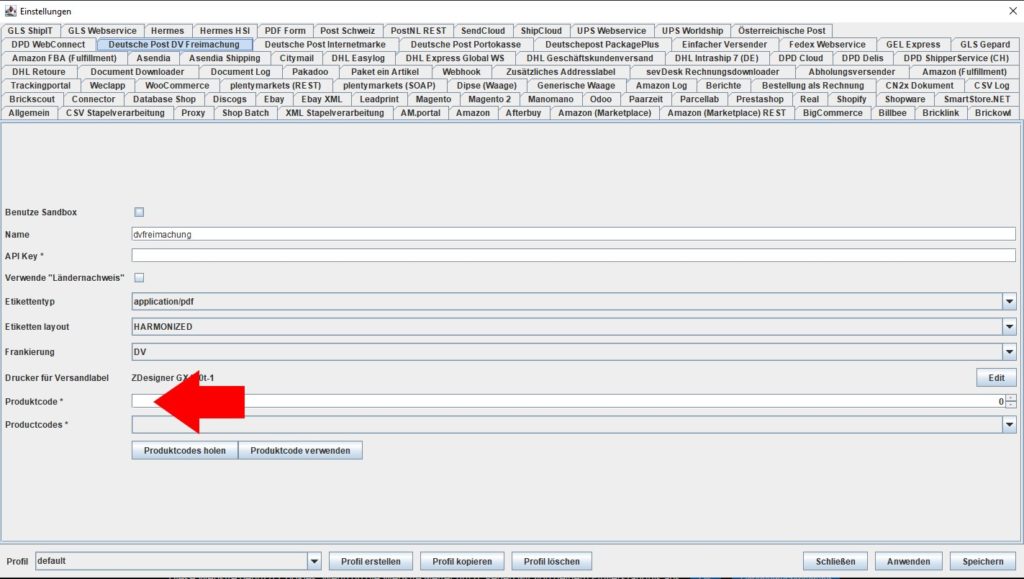1024x579 pixels.
Task: Switch to the Berichte tab
Action: pos(723,86)
